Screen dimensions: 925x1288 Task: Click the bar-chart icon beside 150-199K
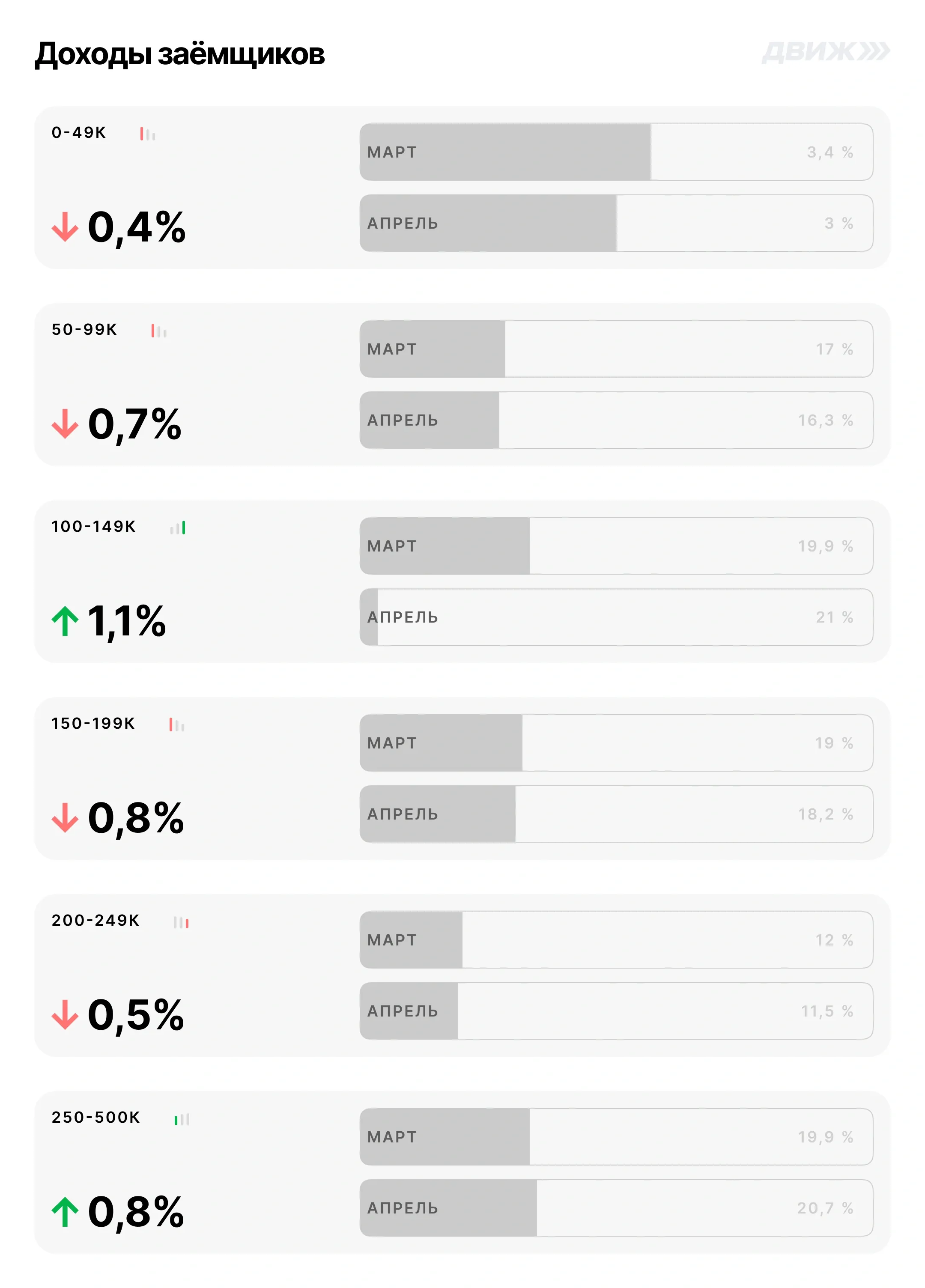176,724
